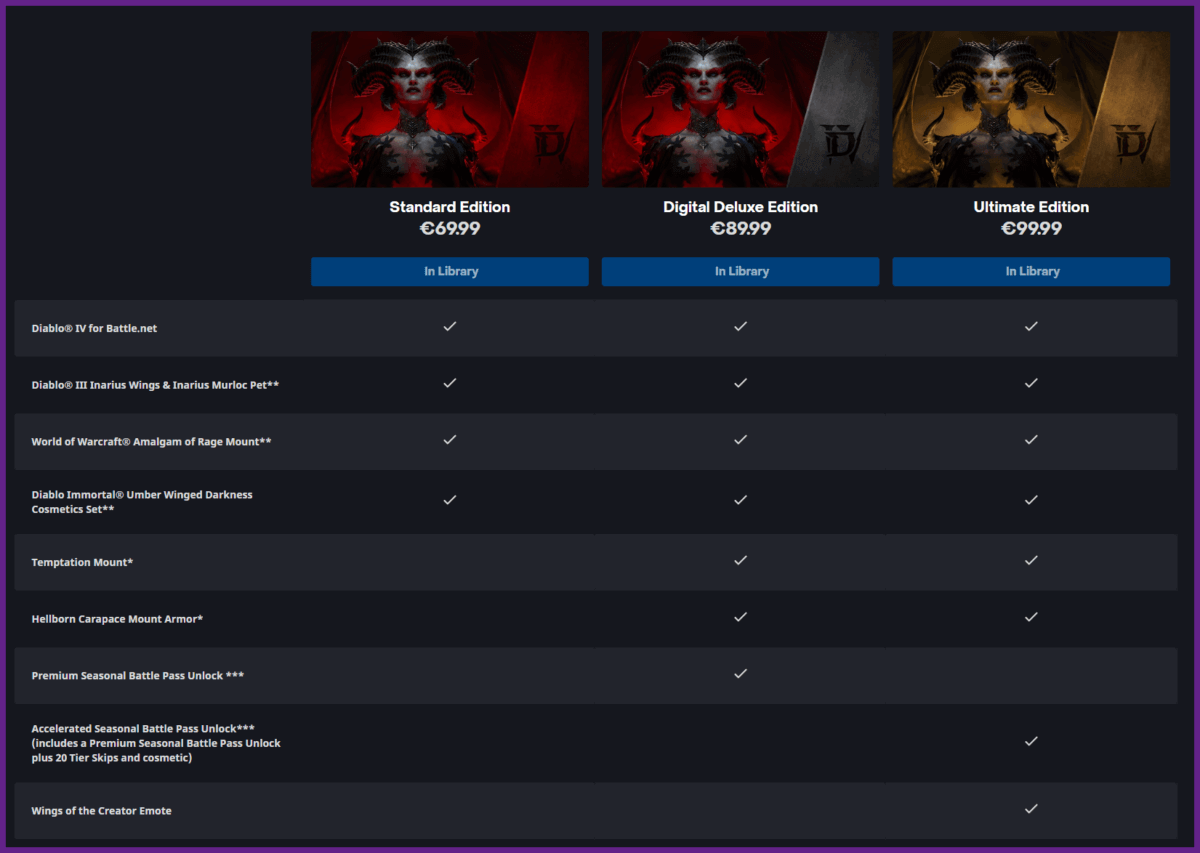1200x853 pixels.
Task: Click Standard Edition checkmark for Inarius Wings row
Action: coord(450,383)
